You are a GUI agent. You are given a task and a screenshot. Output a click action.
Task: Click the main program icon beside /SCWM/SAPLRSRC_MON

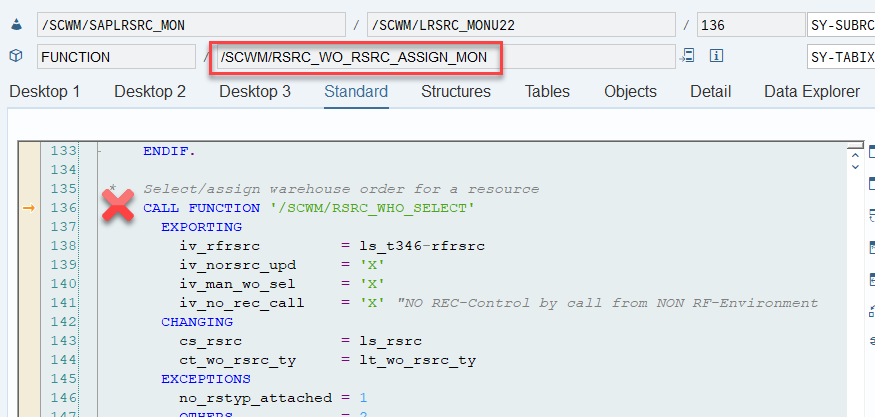(16, 25)
